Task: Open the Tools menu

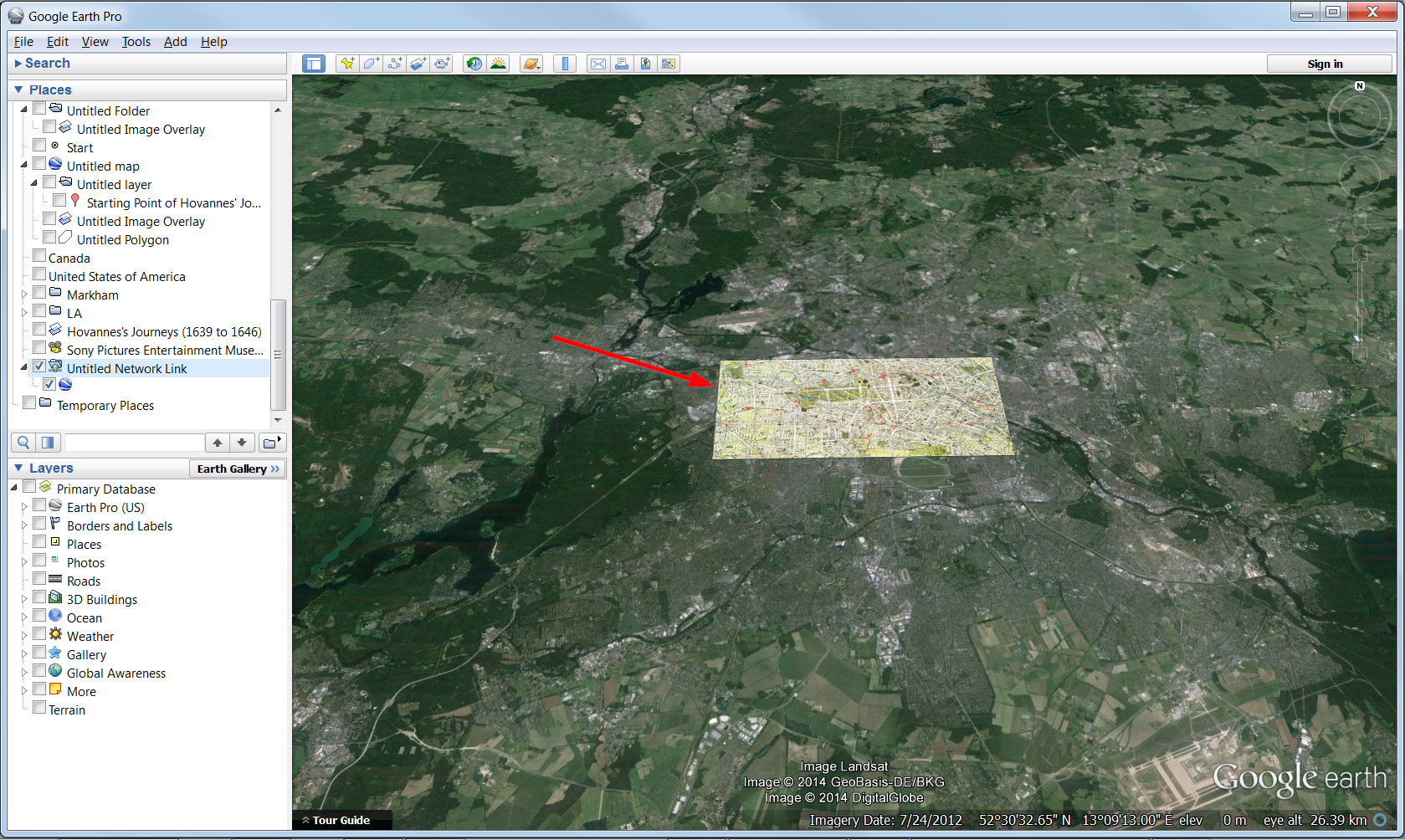Action: coord(136,42)
